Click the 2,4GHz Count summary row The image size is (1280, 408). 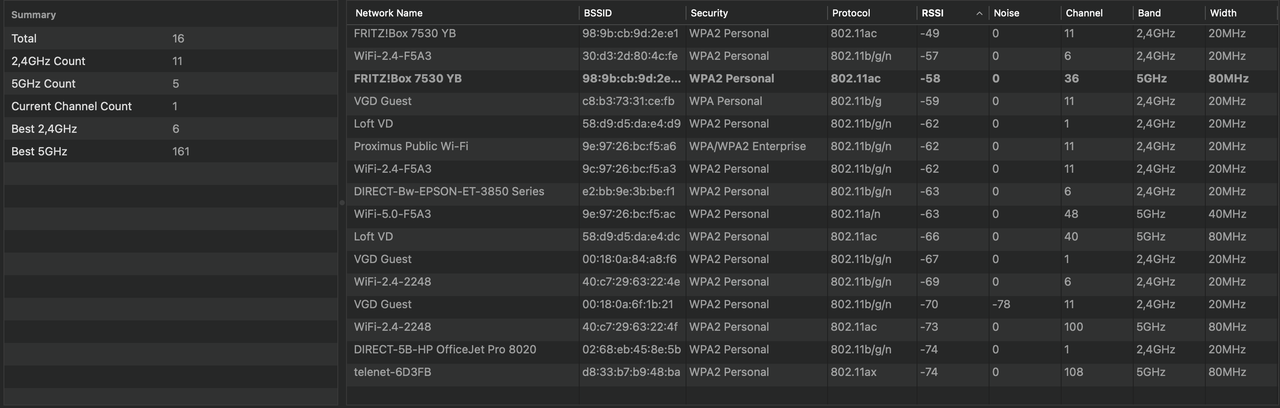pos(170,61)
